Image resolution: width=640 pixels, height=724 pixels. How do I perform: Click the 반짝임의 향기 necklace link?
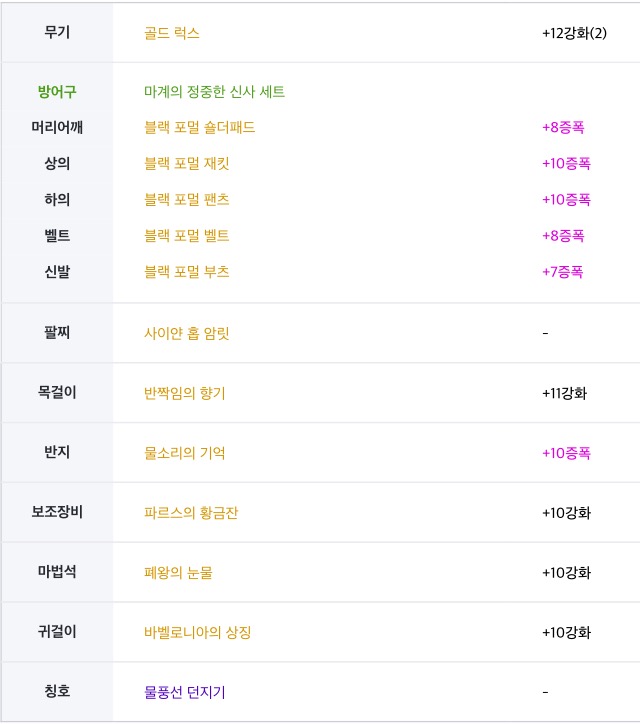[x=184, y=393]
